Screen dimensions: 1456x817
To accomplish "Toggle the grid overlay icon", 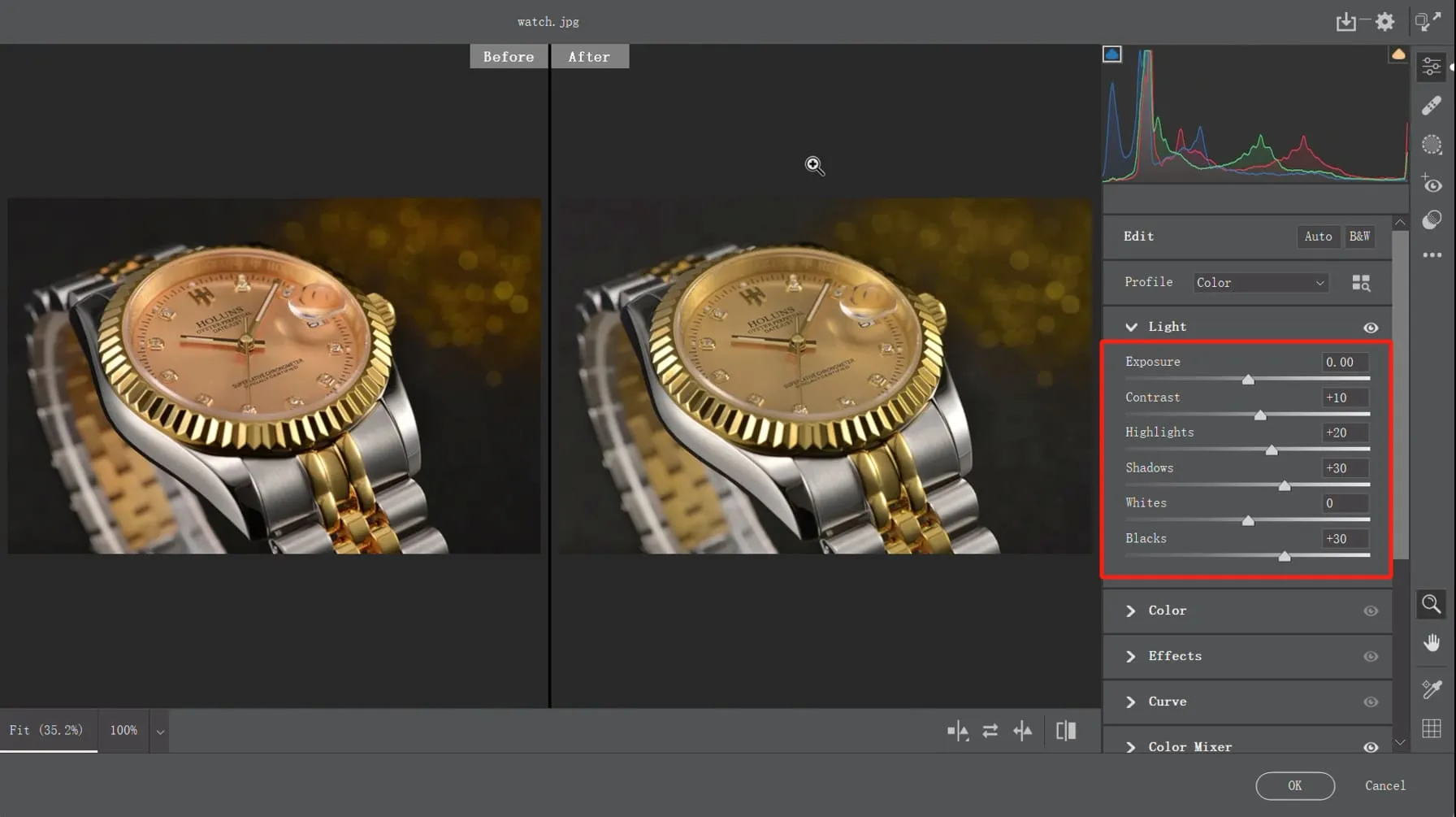I will 1432,728.
